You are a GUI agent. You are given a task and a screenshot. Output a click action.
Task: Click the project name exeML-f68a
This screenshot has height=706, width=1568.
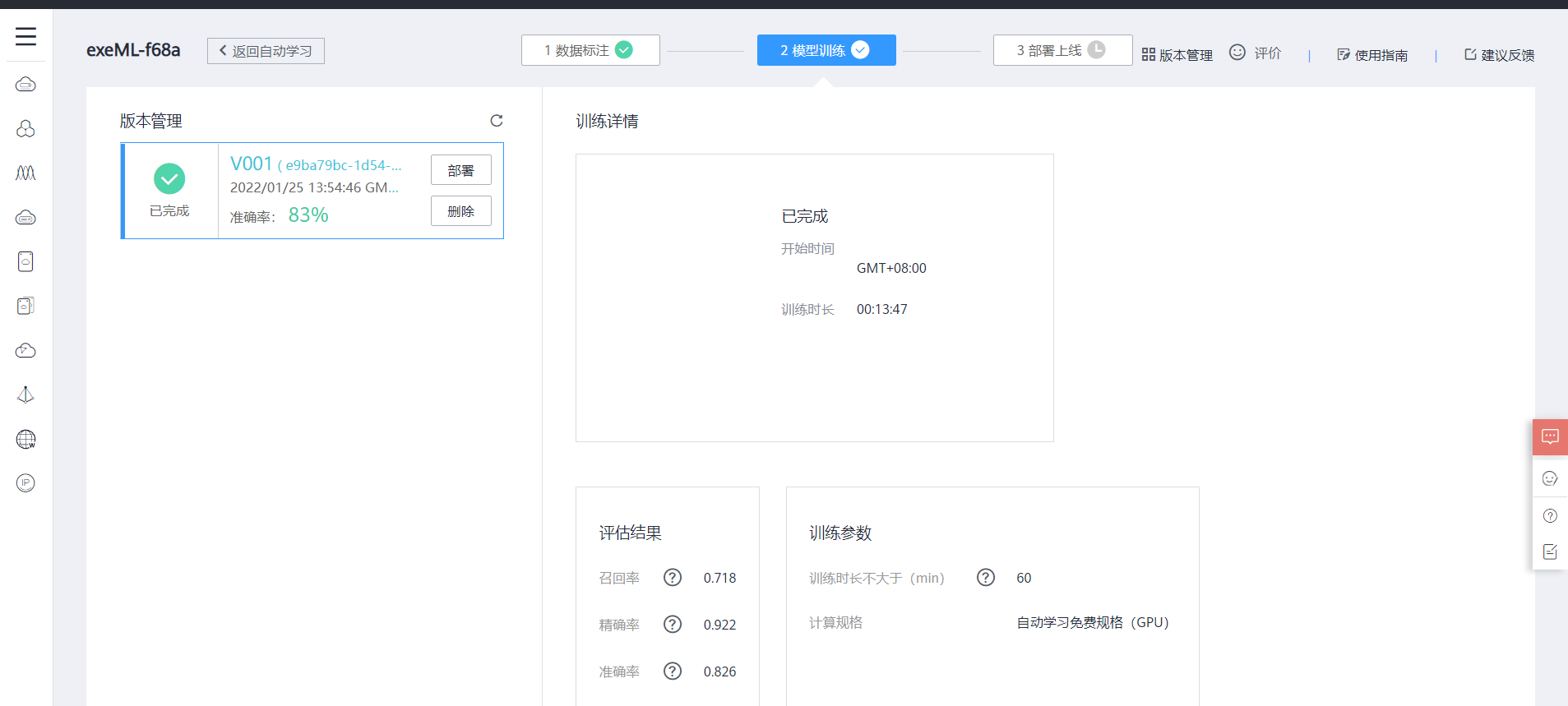point(133,50)
